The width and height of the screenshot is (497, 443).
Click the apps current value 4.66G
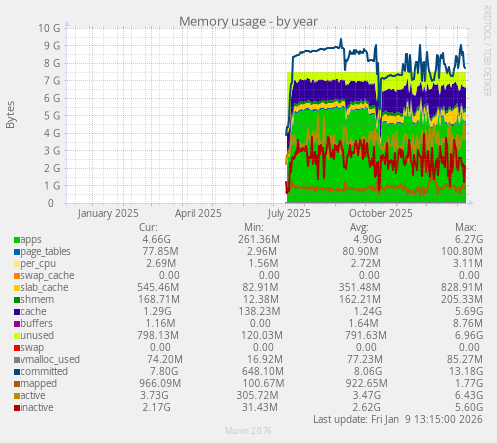156,239
